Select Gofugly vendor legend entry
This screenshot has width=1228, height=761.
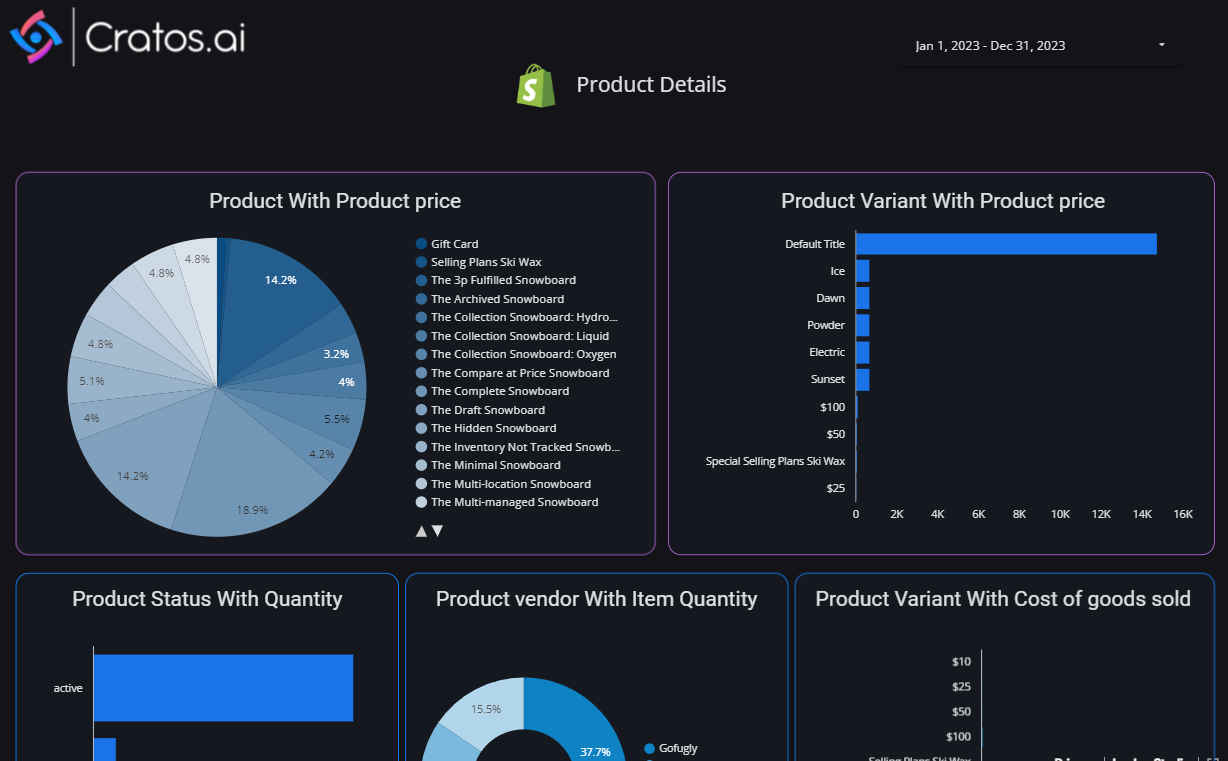point(671,748)
